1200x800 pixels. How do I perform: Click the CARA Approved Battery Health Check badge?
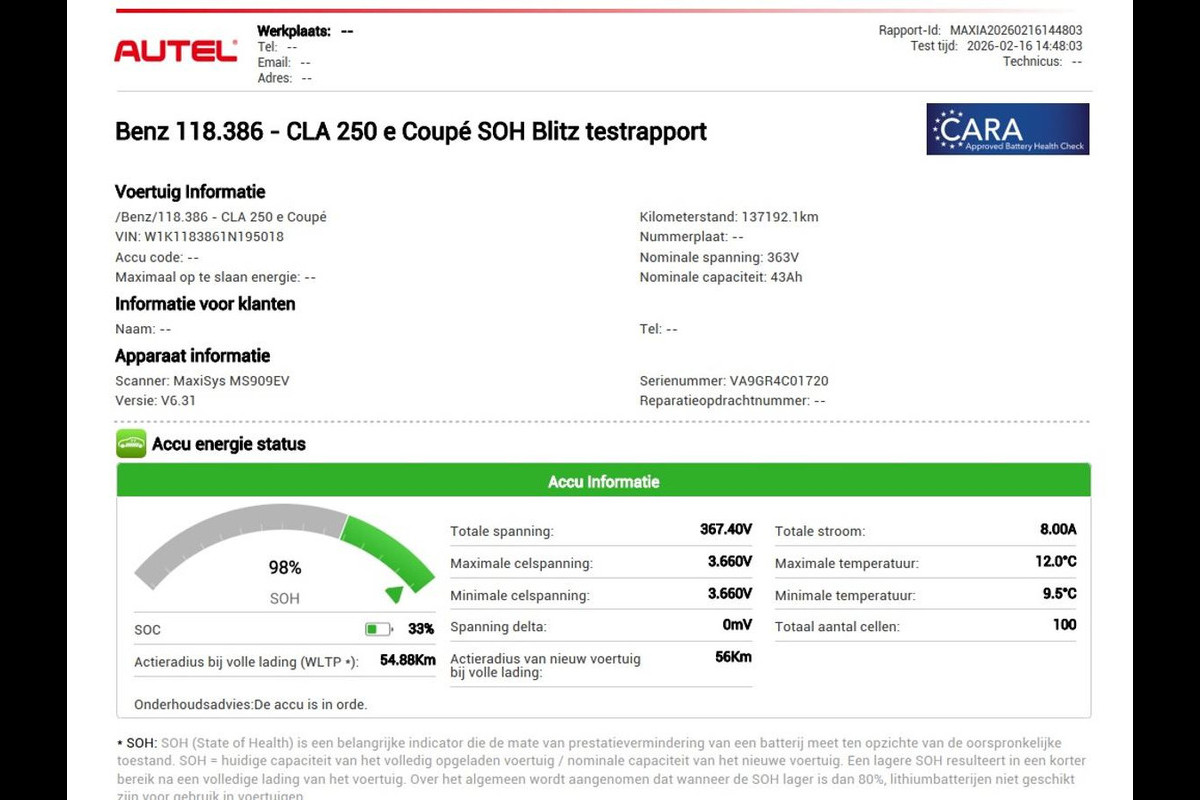(1007, 129)
